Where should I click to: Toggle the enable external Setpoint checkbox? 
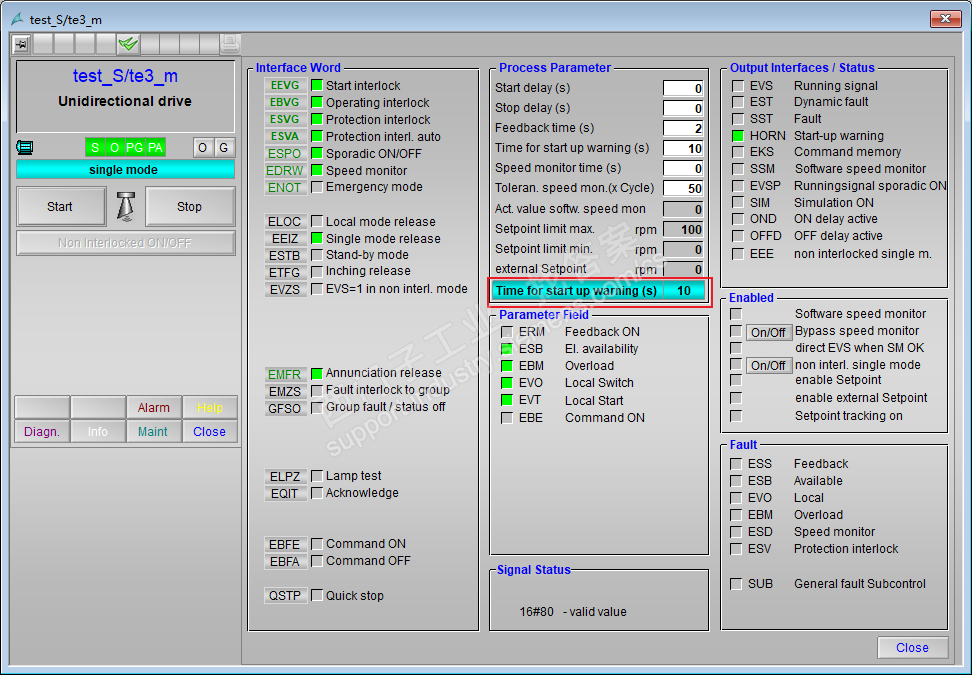click(x=736, y=398)
